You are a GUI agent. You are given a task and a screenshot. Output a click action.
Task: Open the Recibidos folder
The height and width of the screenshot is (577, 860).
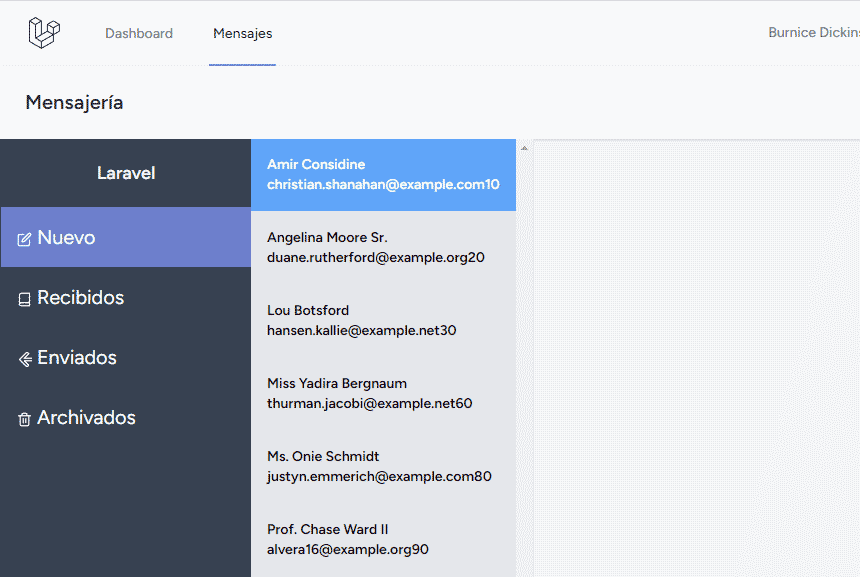126,297
